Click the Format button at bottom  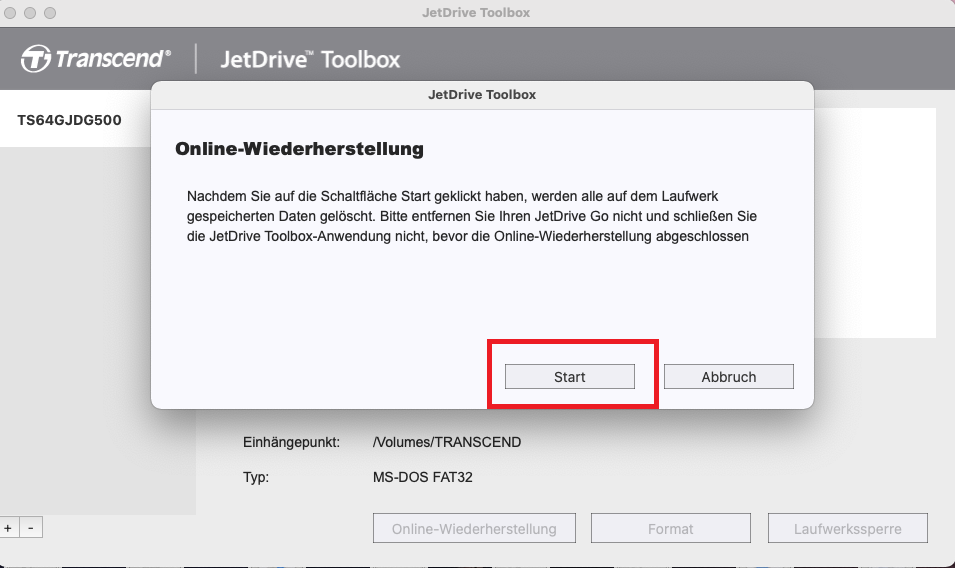[671, 528]
